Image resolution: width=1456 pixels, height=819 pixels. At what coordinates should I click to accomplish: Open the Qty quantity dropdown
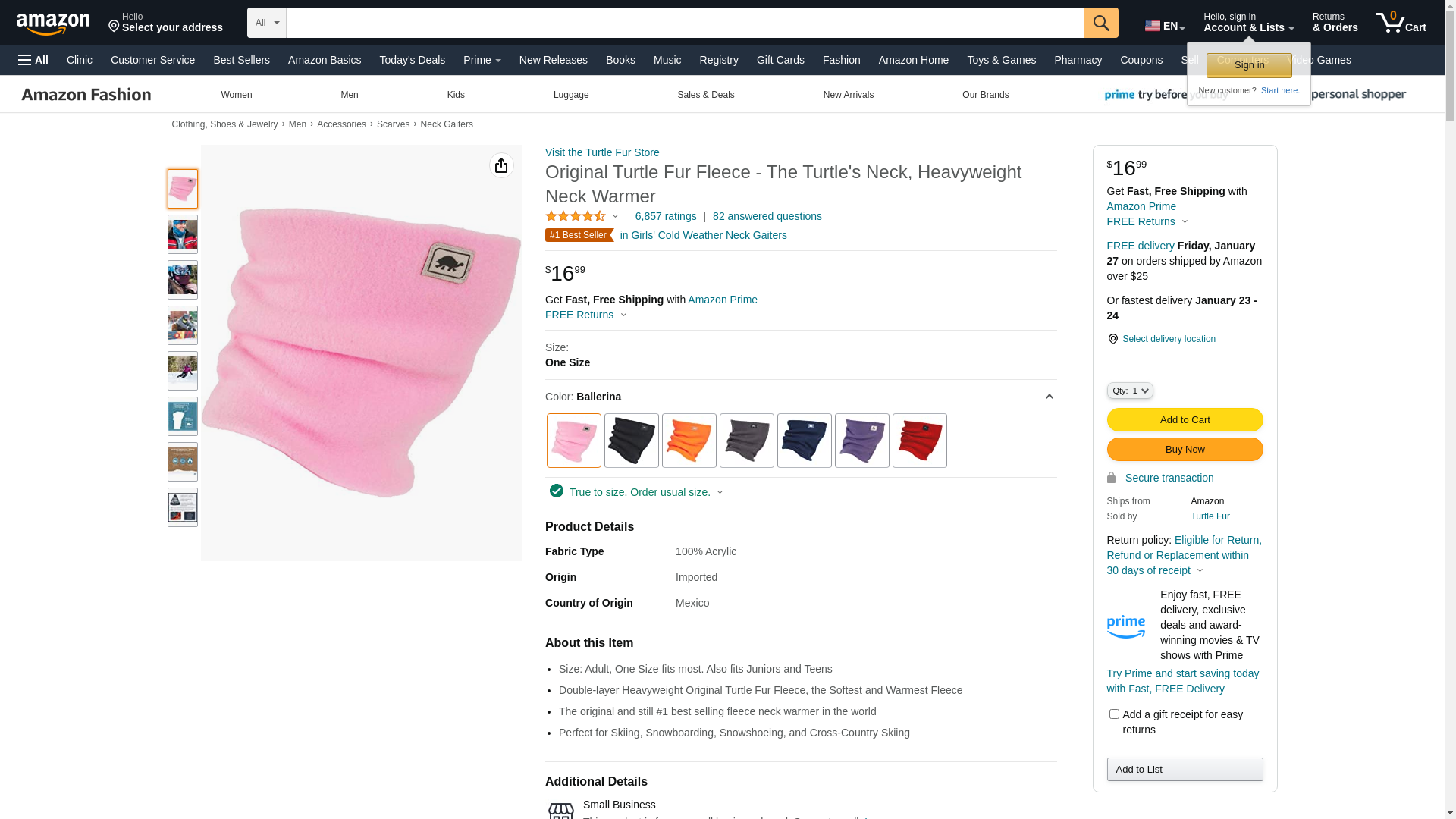(1130, 391)
